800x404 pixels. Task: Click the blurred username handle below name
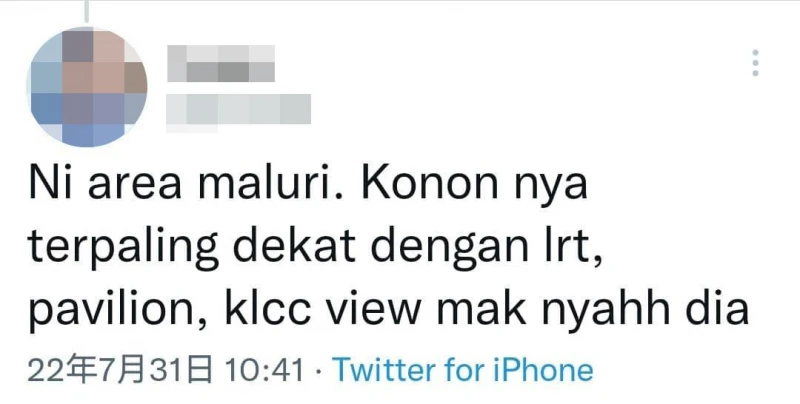coord(238,109)
